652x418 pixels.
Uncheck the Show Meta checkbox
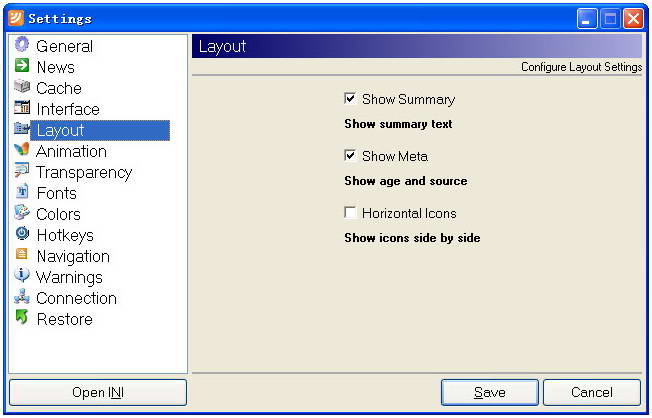pos(350,156)
